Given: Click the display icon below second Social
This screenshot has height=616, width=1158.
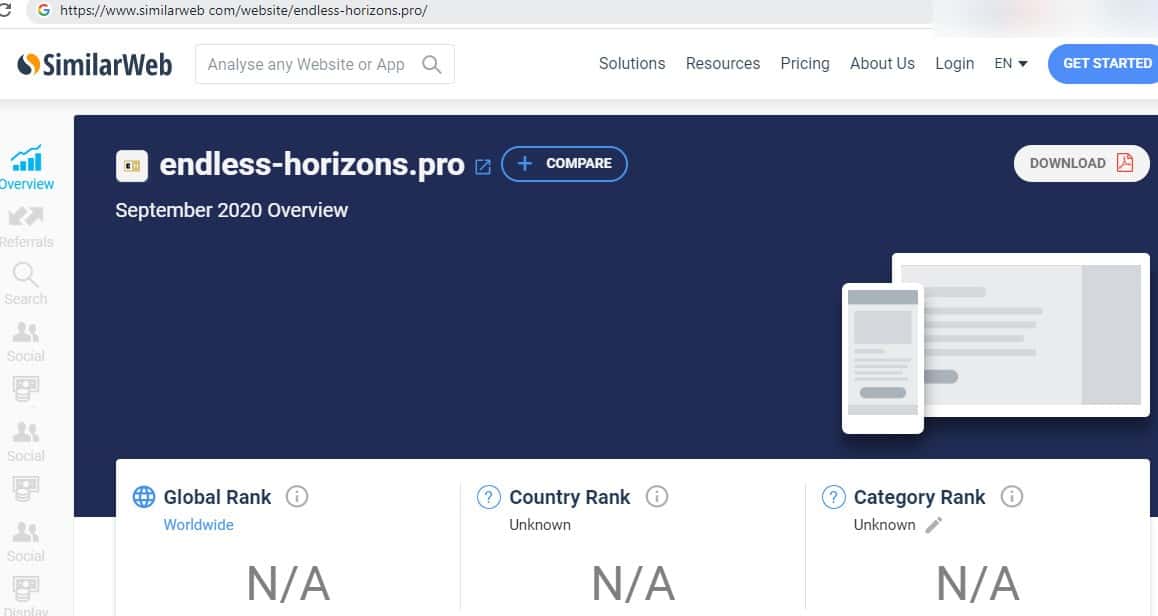Looking at the screenshot, I should [26, 488].
